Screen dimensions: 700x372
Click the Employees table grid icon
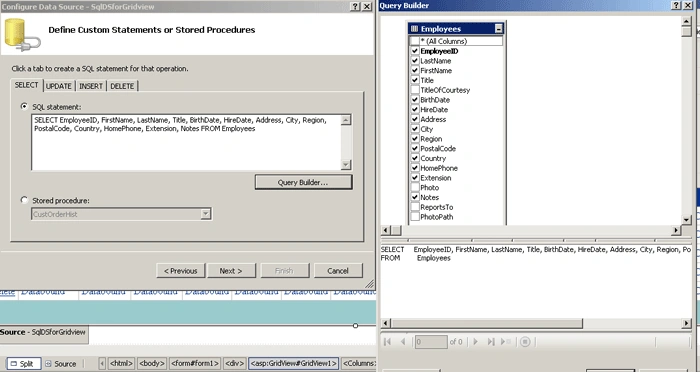click(414, 29)
